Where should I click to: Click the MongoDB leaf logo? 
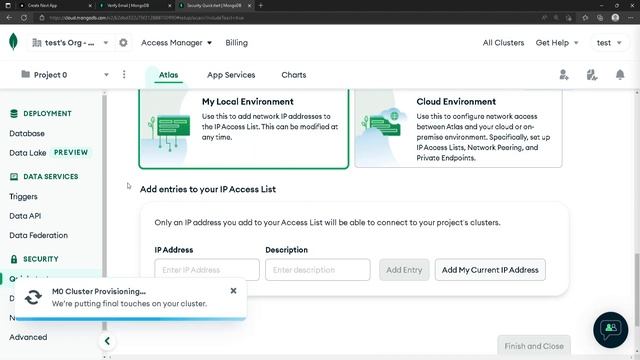pos(13,42)
